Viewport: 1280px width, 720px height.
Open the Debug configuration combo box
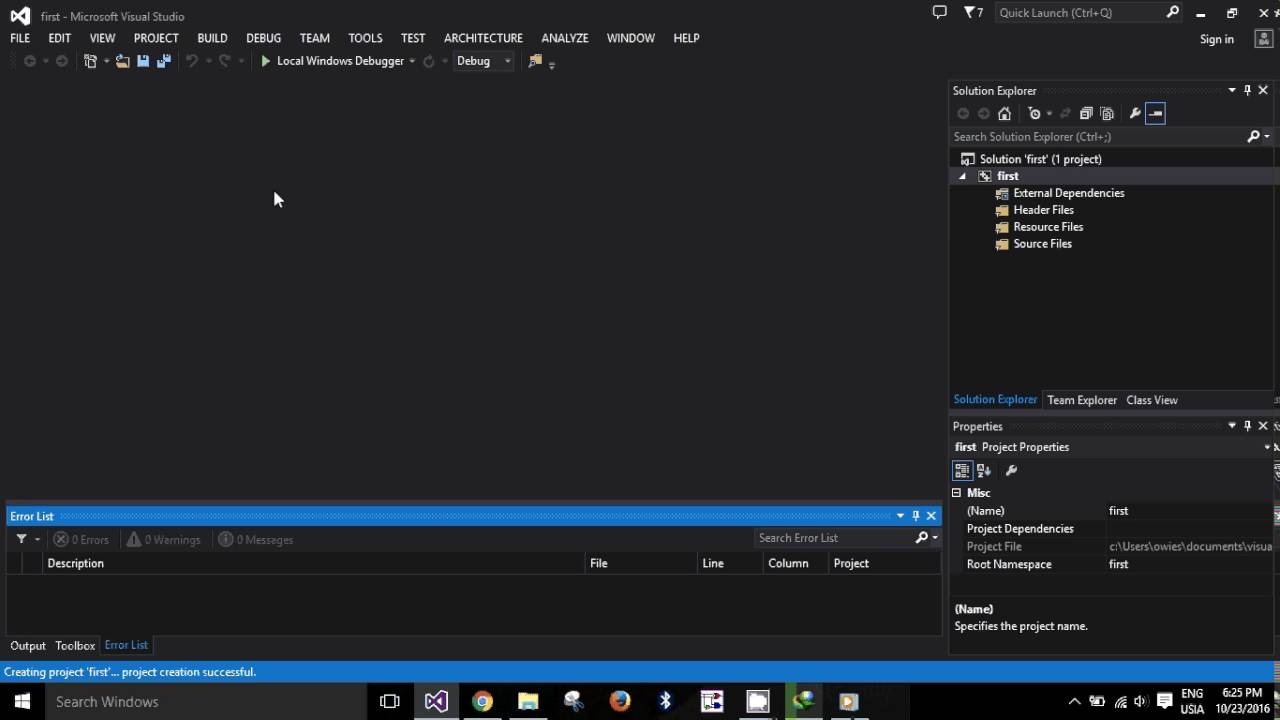pyautogui.click(x=483, y=61)
